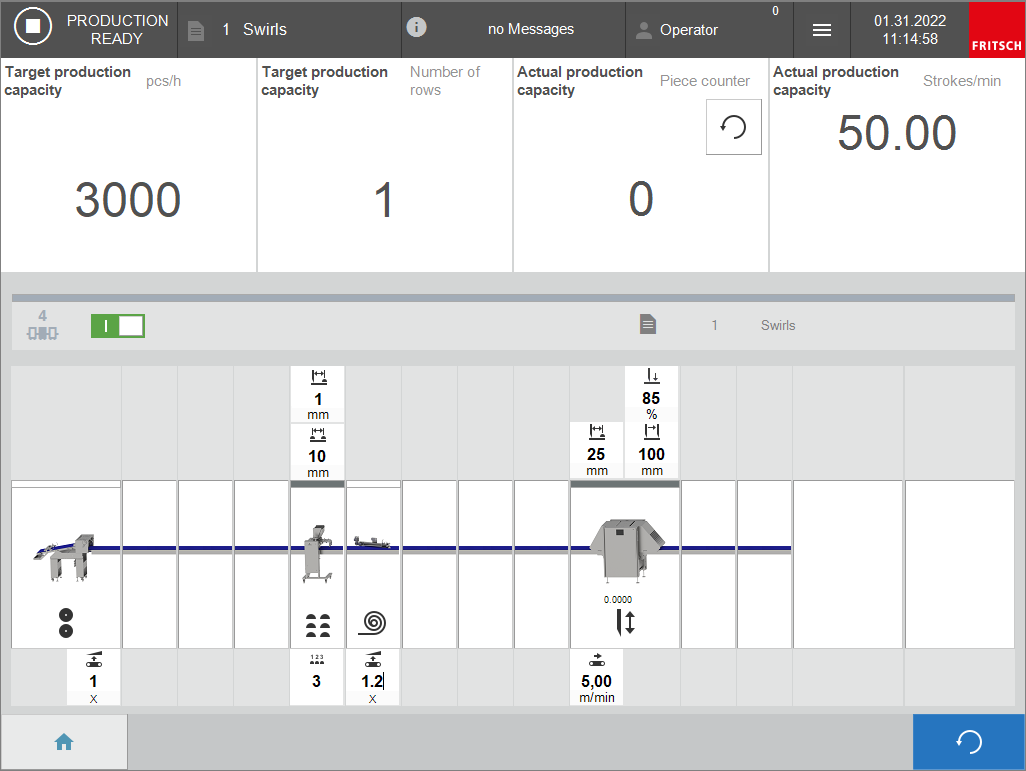Image resolution: width=1026 pixels, height=771 pixels.
Task: Toggle the line 4 on/off switch
Action: (118, 326)
